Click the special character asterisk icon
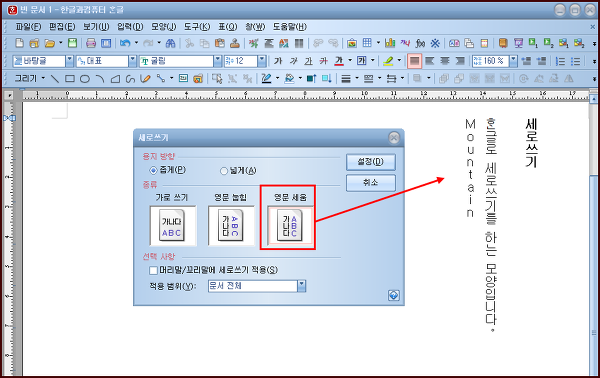Image resolution: width=600 pixels, height=378 pixels. tap(435, 43)
